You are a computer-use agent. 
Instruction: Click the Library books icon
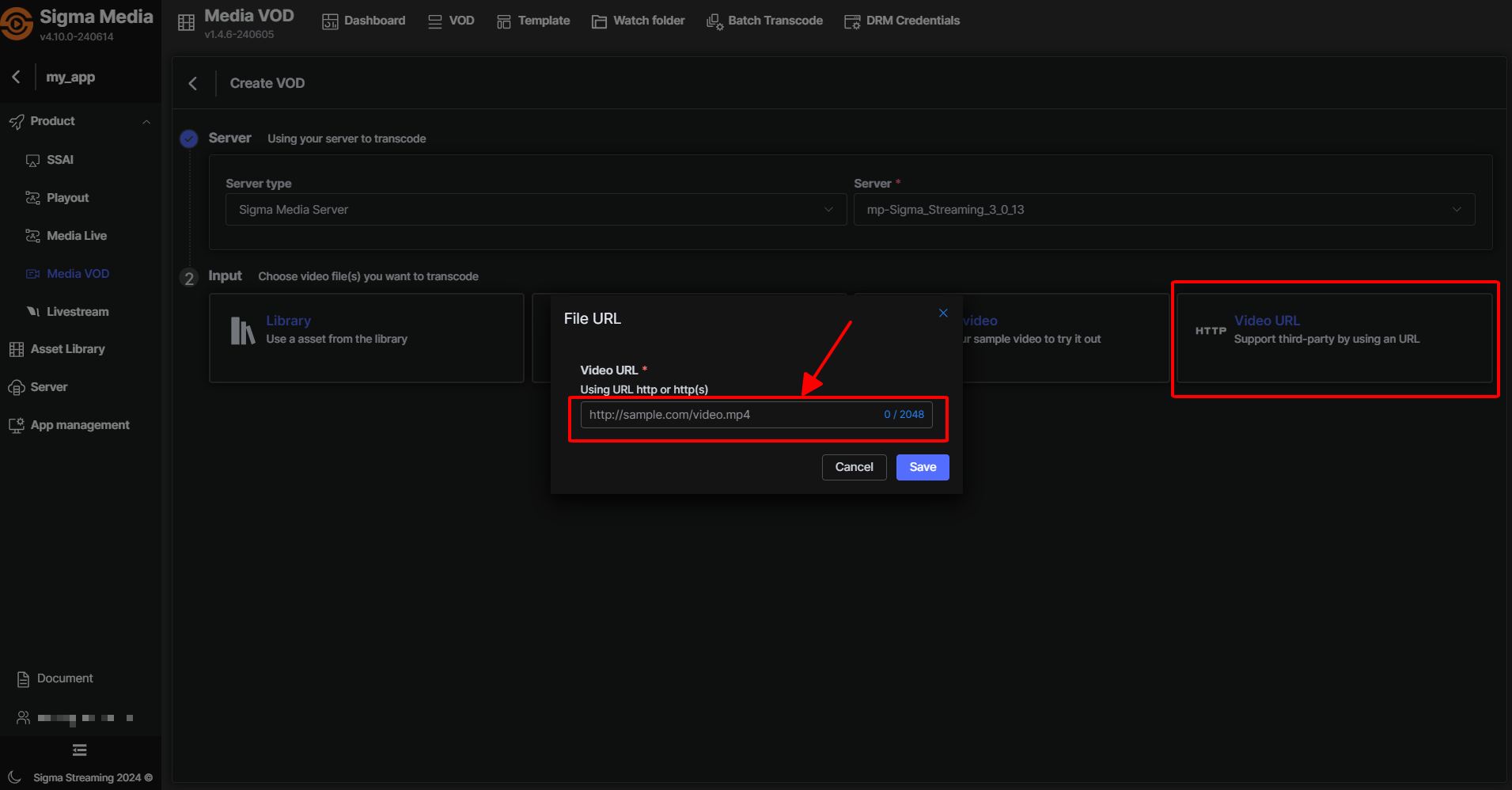242,330
